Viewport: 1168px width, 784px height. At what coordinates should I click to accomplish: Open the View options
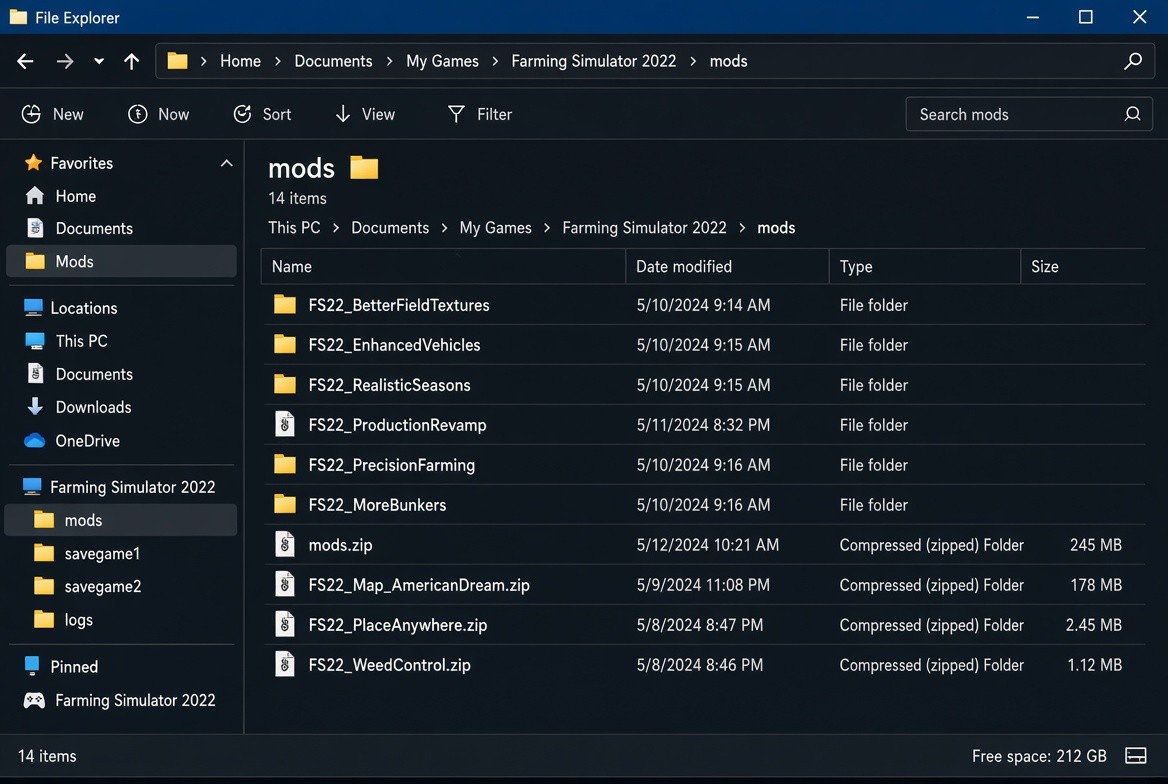click(x=365, y=114)
